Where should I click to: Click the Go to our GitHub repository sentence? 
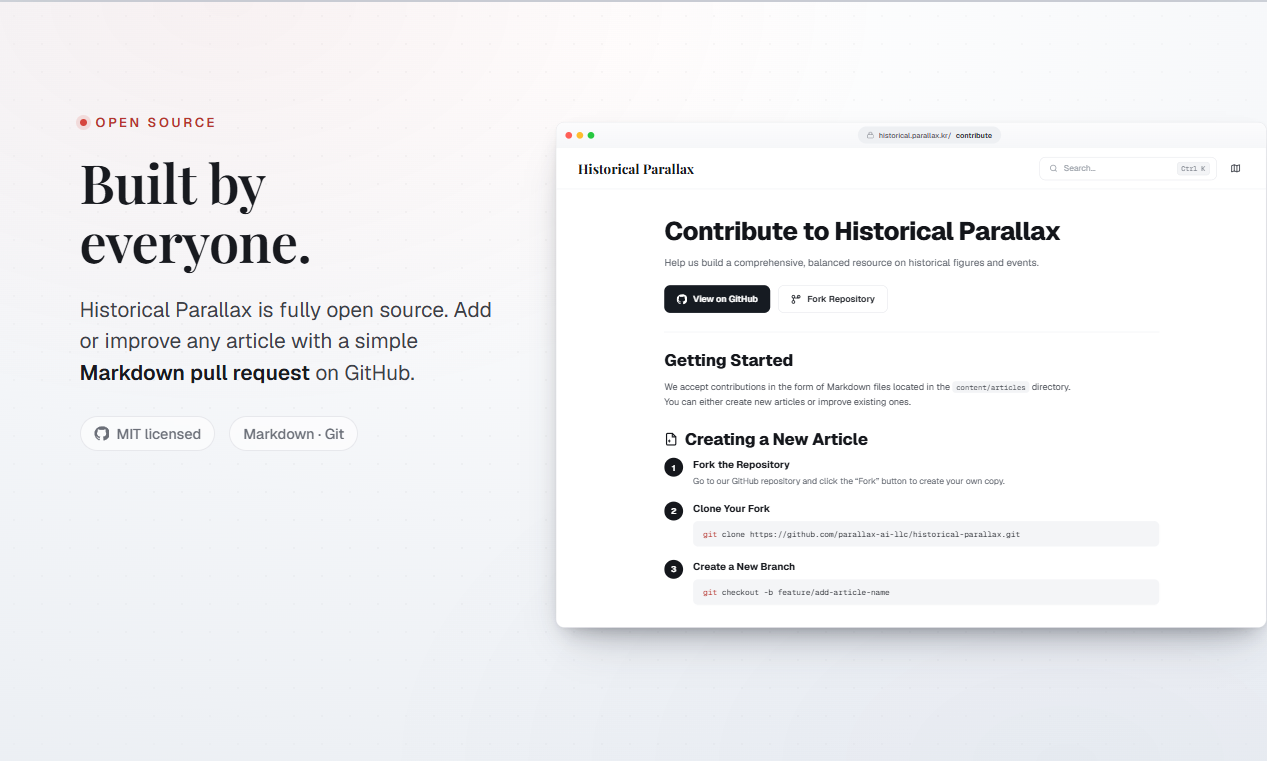[849, 481]
